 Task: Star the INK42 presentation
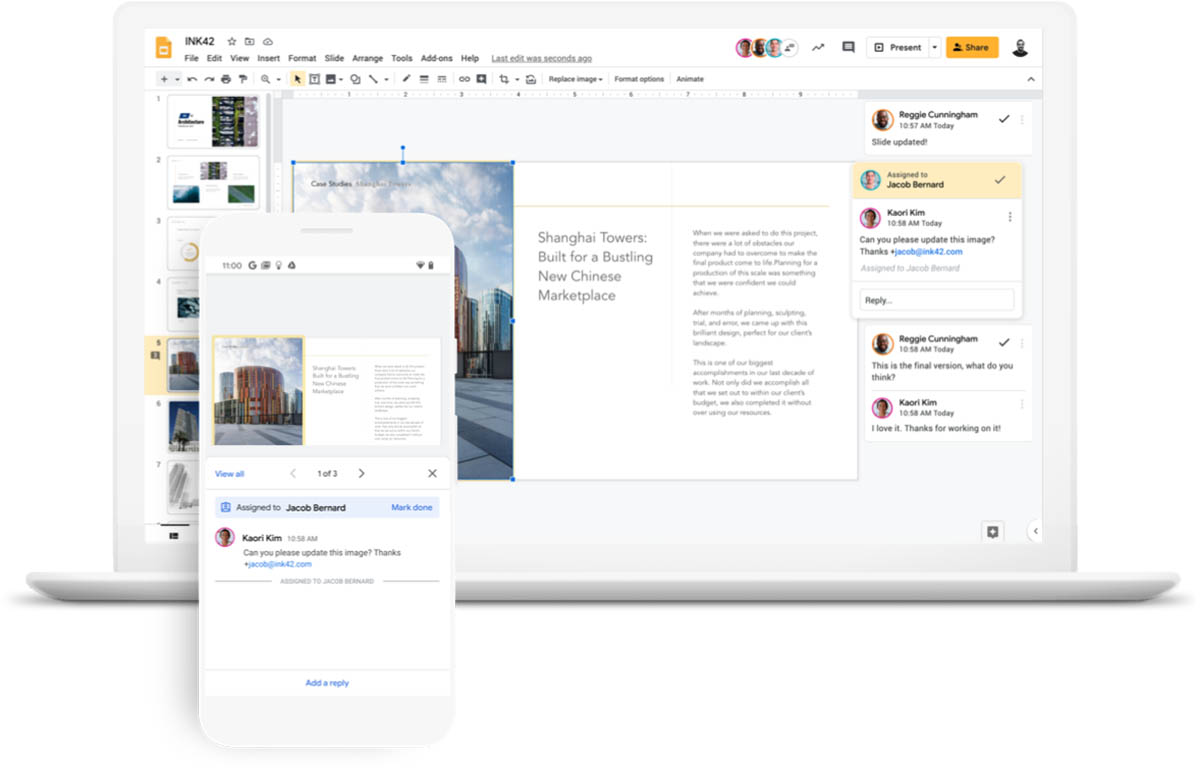coord(231,41)
